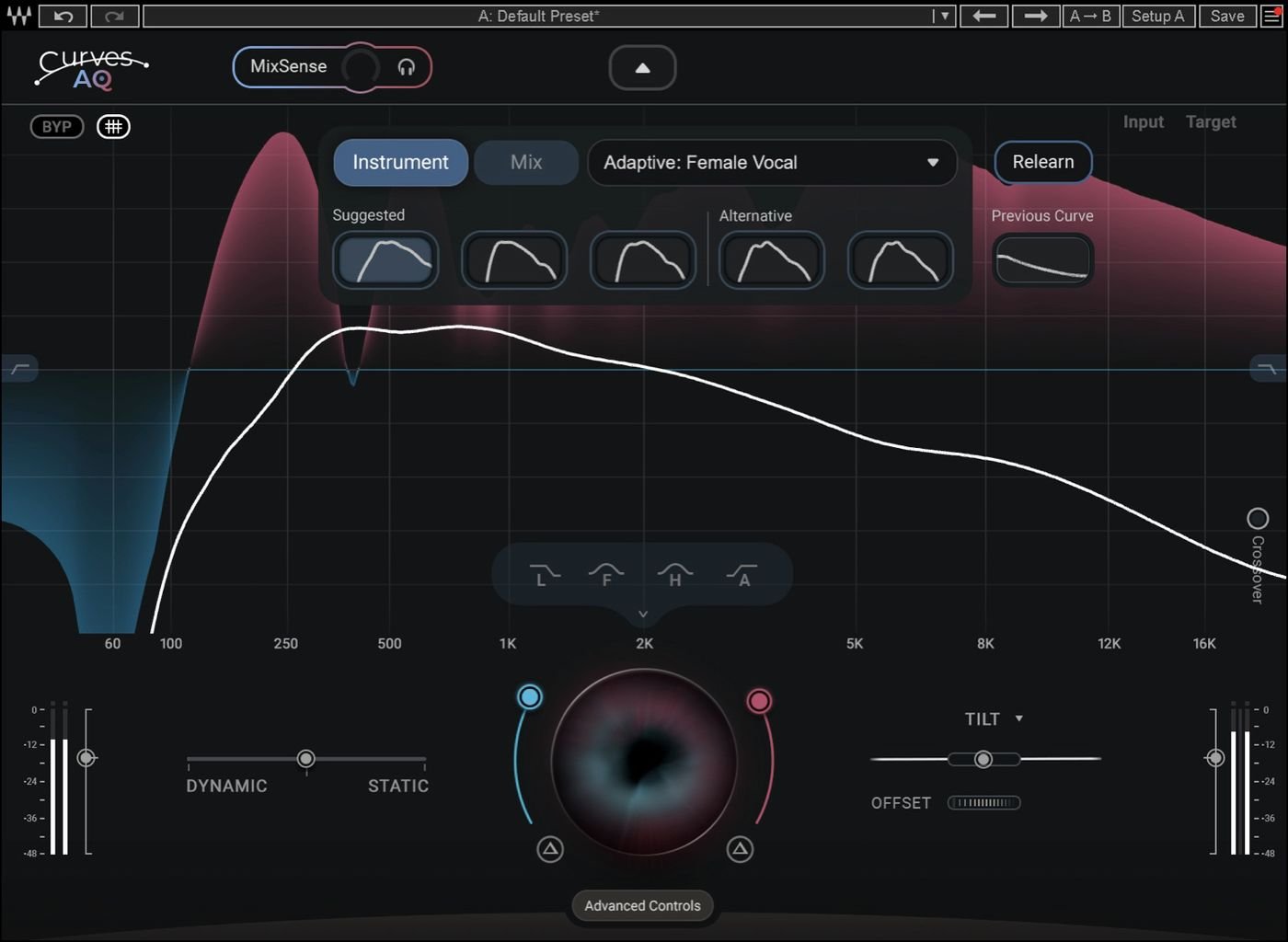Screen dimensions: 1288x942
Task: Select the H filter shape icon
Action: point(675,576)
